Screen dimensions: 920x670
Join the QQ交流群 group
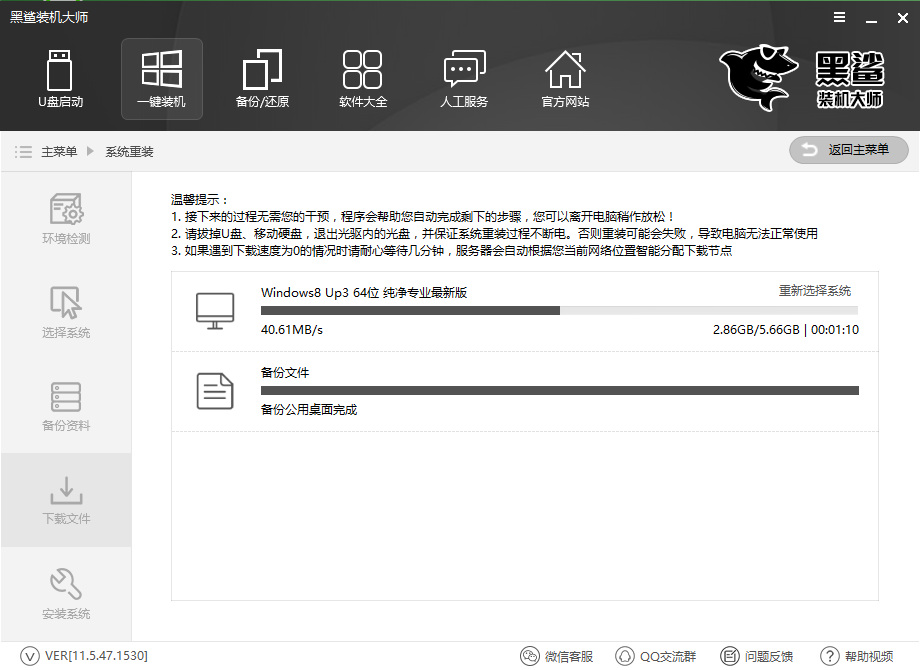pyautogui.click(x=657, y=657)
